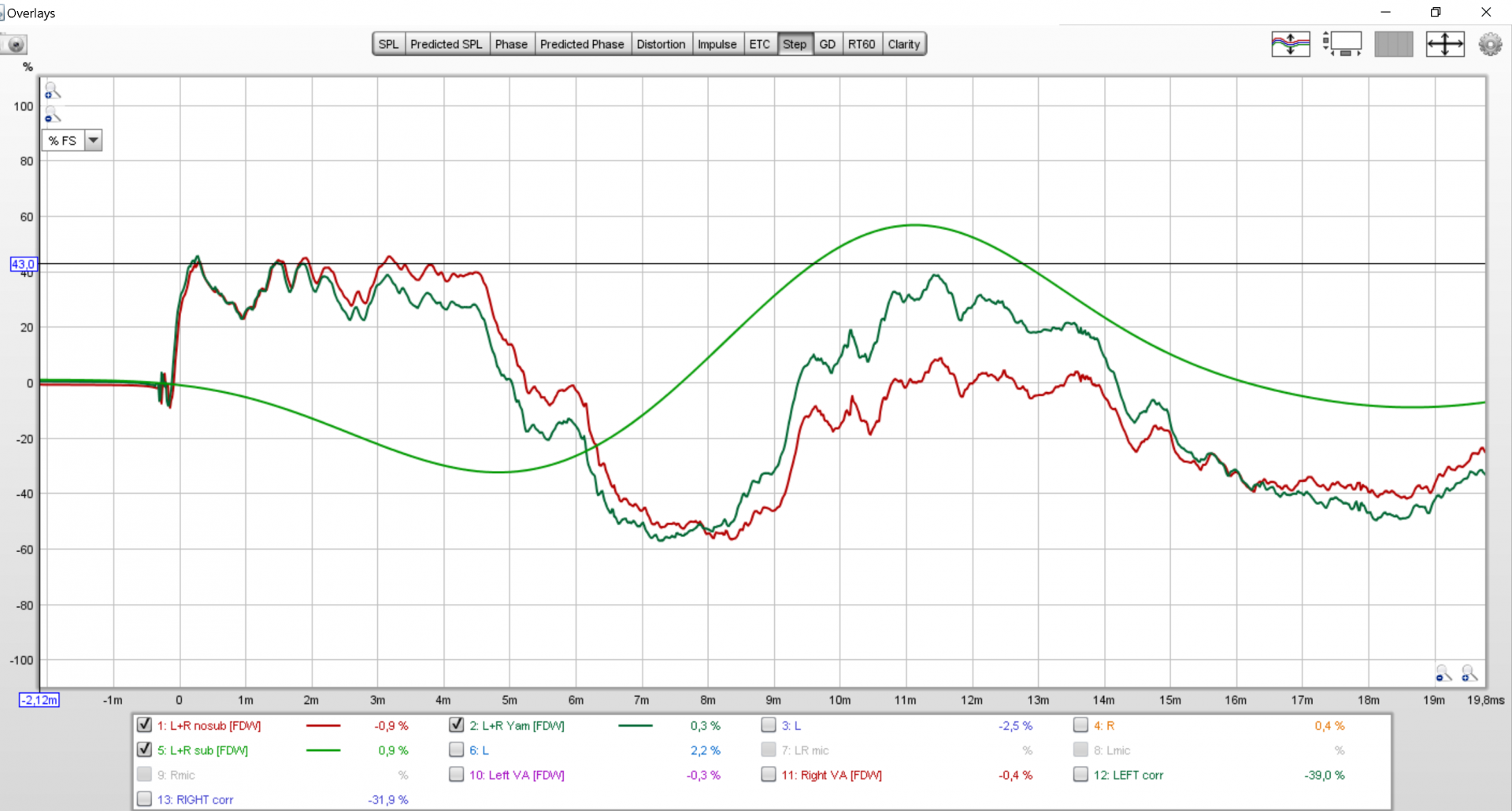This screenshot has height=811, width=1512.
Task: Uncheck the 1: L+R nosub [FDW] trace
Action: [x=144, y=725]
